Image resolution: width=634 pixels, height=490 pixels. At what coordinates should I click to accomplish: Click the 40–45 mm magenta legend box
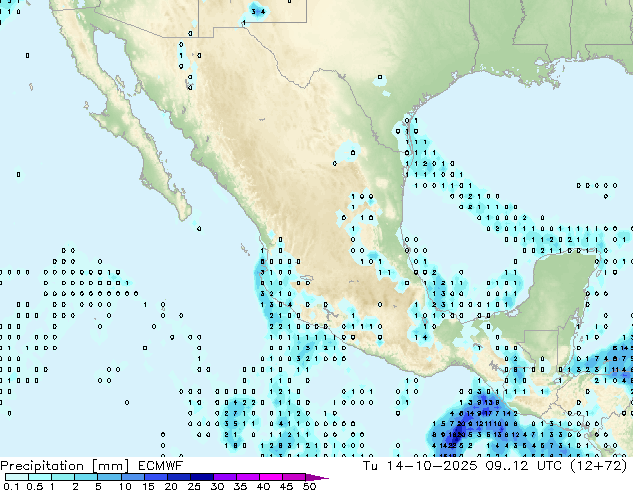click(271, 477)
